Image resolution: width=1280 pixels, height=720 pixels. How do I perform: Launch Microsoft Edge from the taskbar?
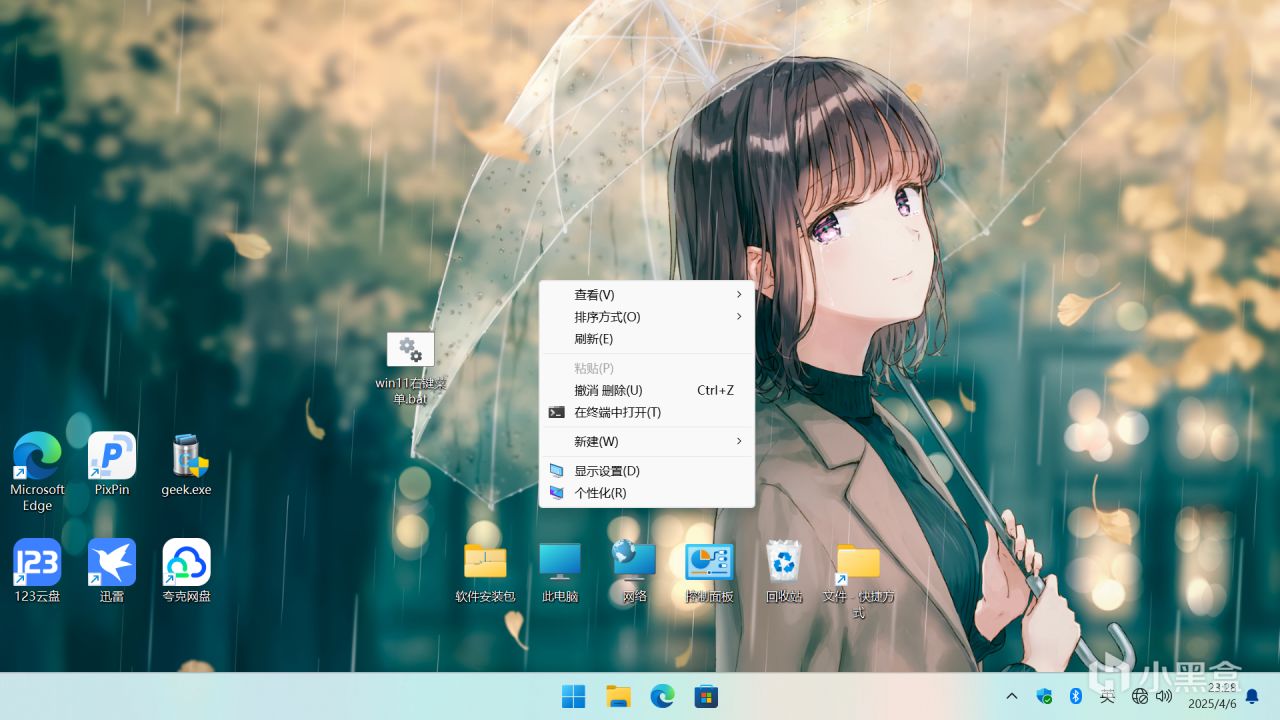662,696
